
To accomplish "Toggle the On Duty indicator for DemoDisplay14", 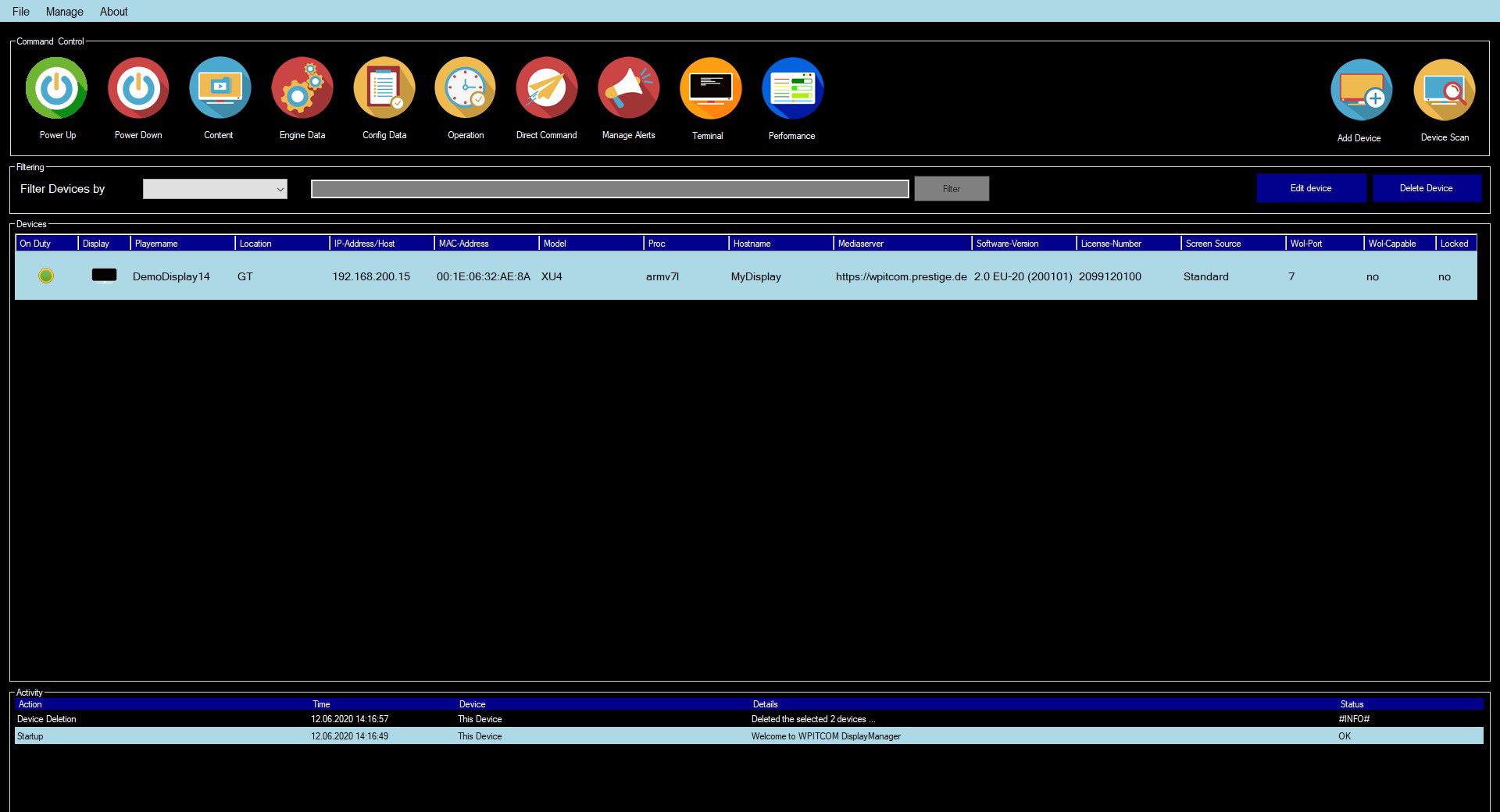I will (x=47, y=276).
